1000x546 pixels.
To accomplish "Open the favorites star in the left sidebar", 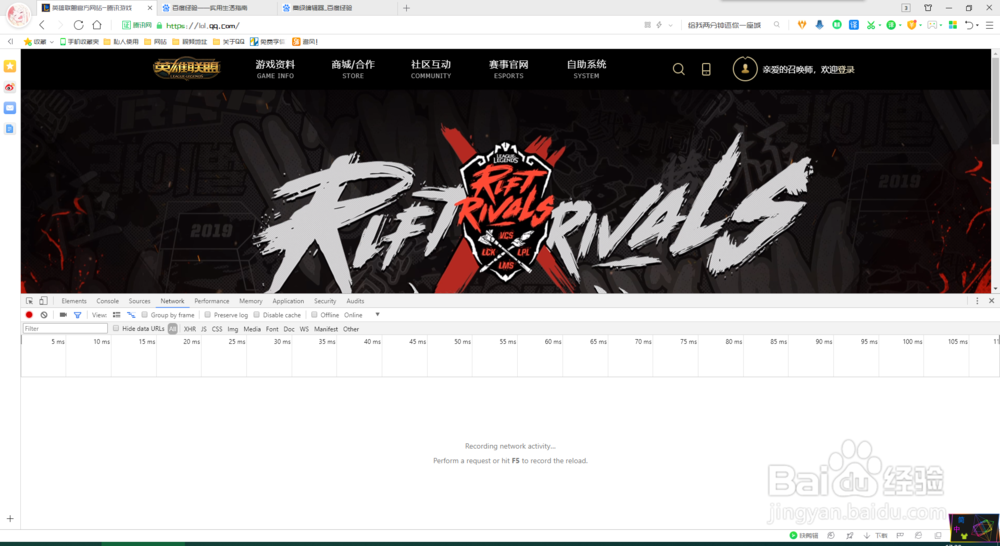I will [x=10, y=66].
